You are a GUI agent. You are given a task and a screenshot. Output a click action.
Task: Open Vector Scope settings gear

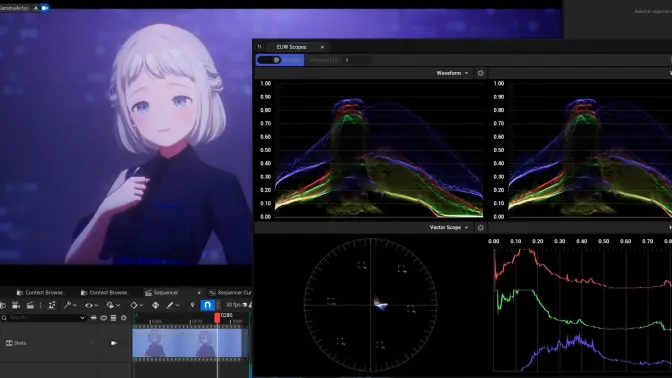pyautogui.click(x=480, y=228)
